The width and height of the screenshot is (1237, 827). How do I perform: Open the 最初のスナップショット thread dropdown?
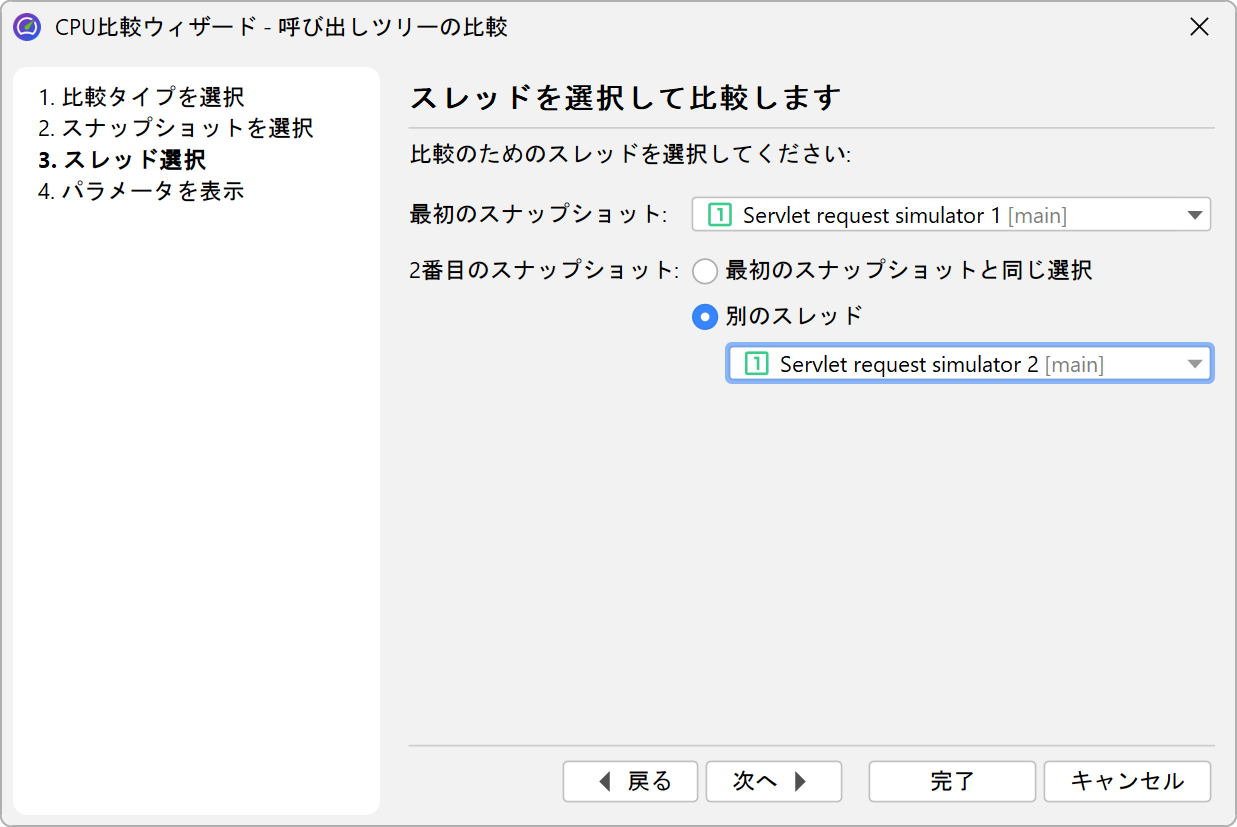click(x=950, y=215)
